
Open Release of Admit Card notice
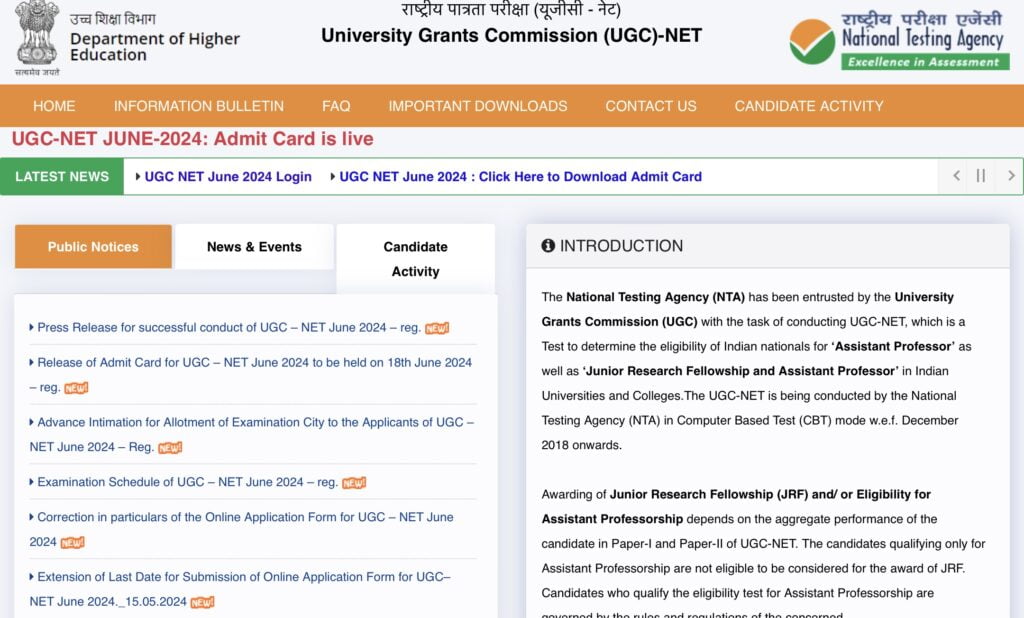[251, 374]
